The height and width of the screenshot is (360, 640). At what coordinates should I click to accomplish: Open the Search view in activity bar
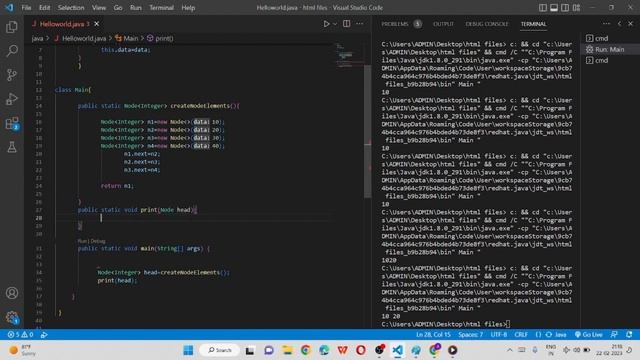12,51
